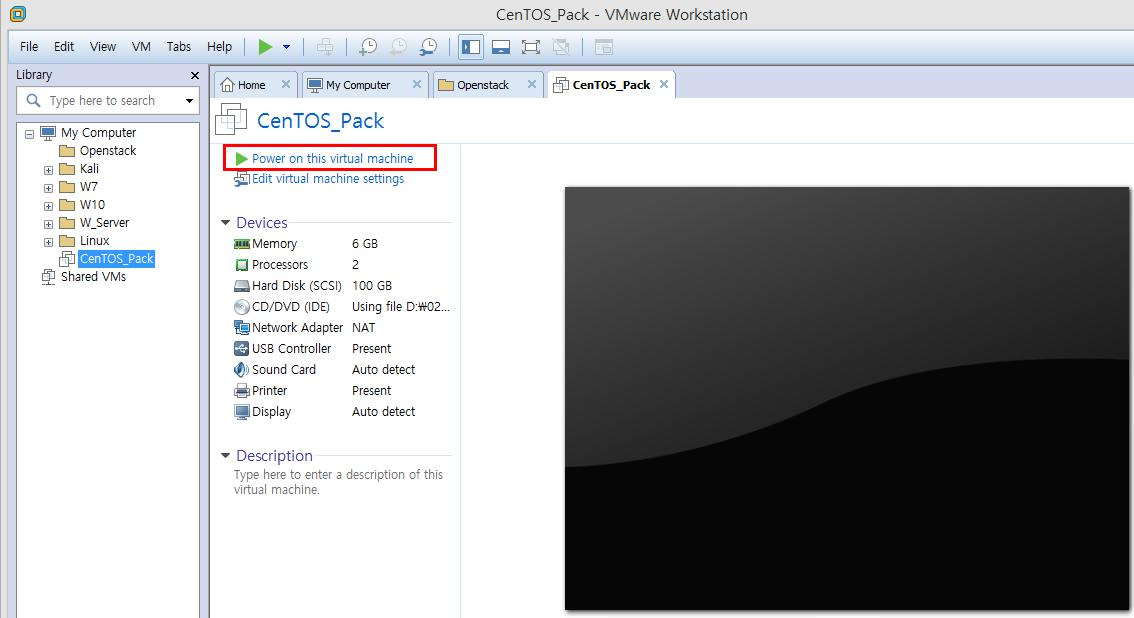
Task: Click the Unity mode toolbar icon
Action: coord(561,47)
